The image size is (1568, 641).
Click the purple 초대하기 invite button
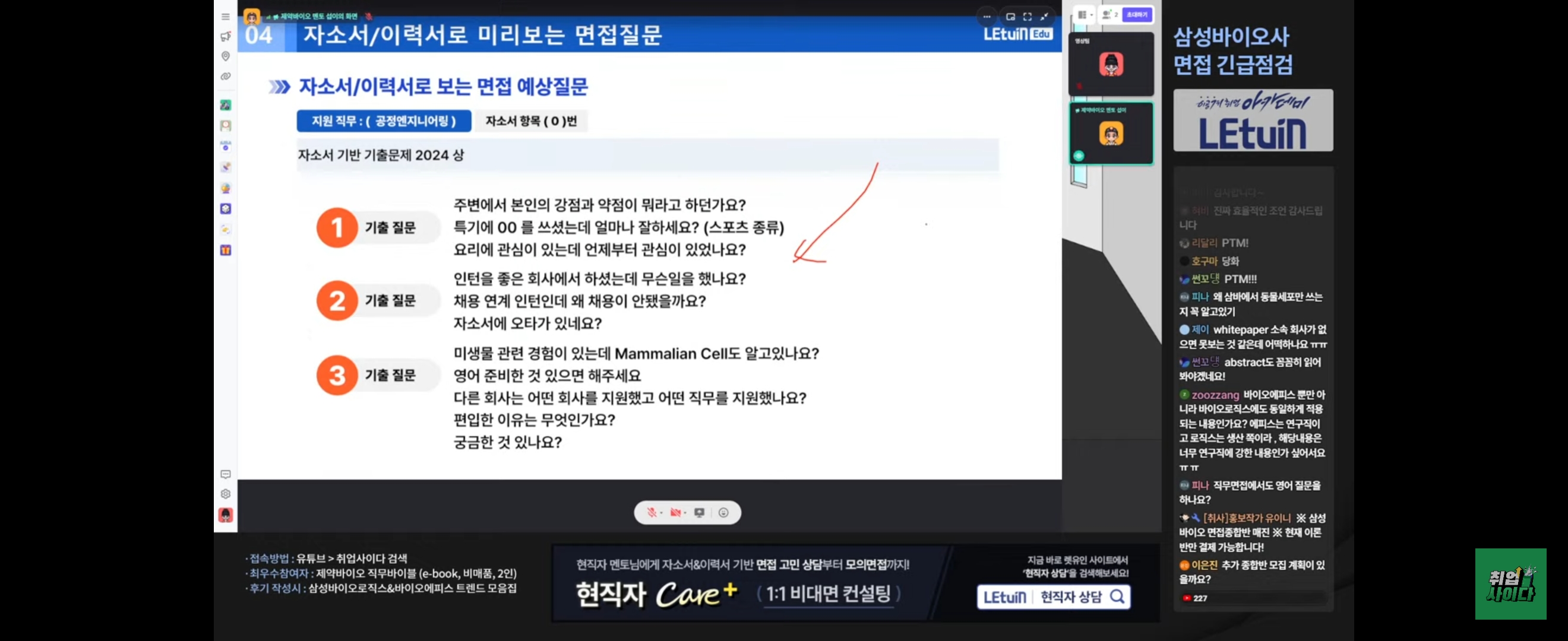tap(1136, 15)
